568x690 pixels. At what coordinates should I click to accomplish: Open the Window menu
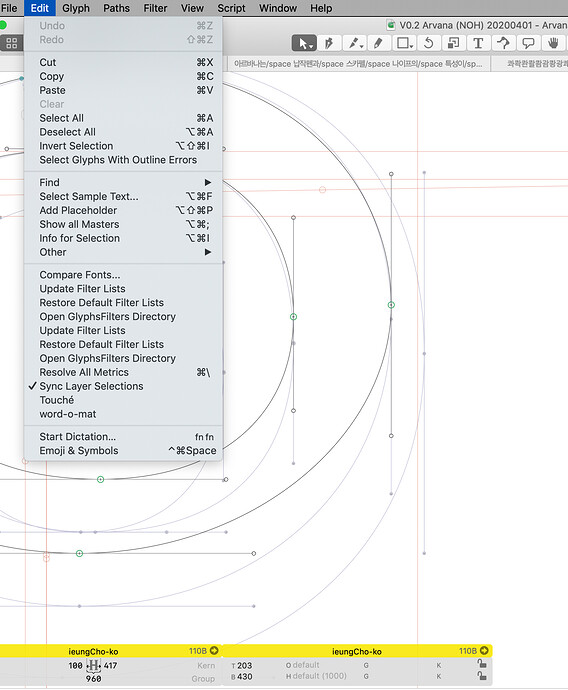coord(278,8)
